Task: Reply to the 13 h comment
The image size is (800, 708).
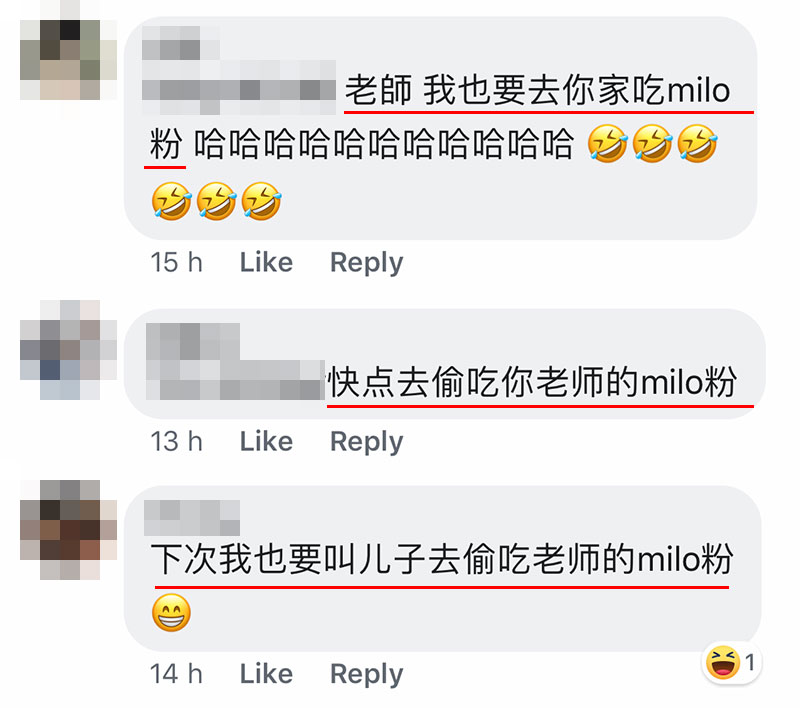Action: [366, 442]
